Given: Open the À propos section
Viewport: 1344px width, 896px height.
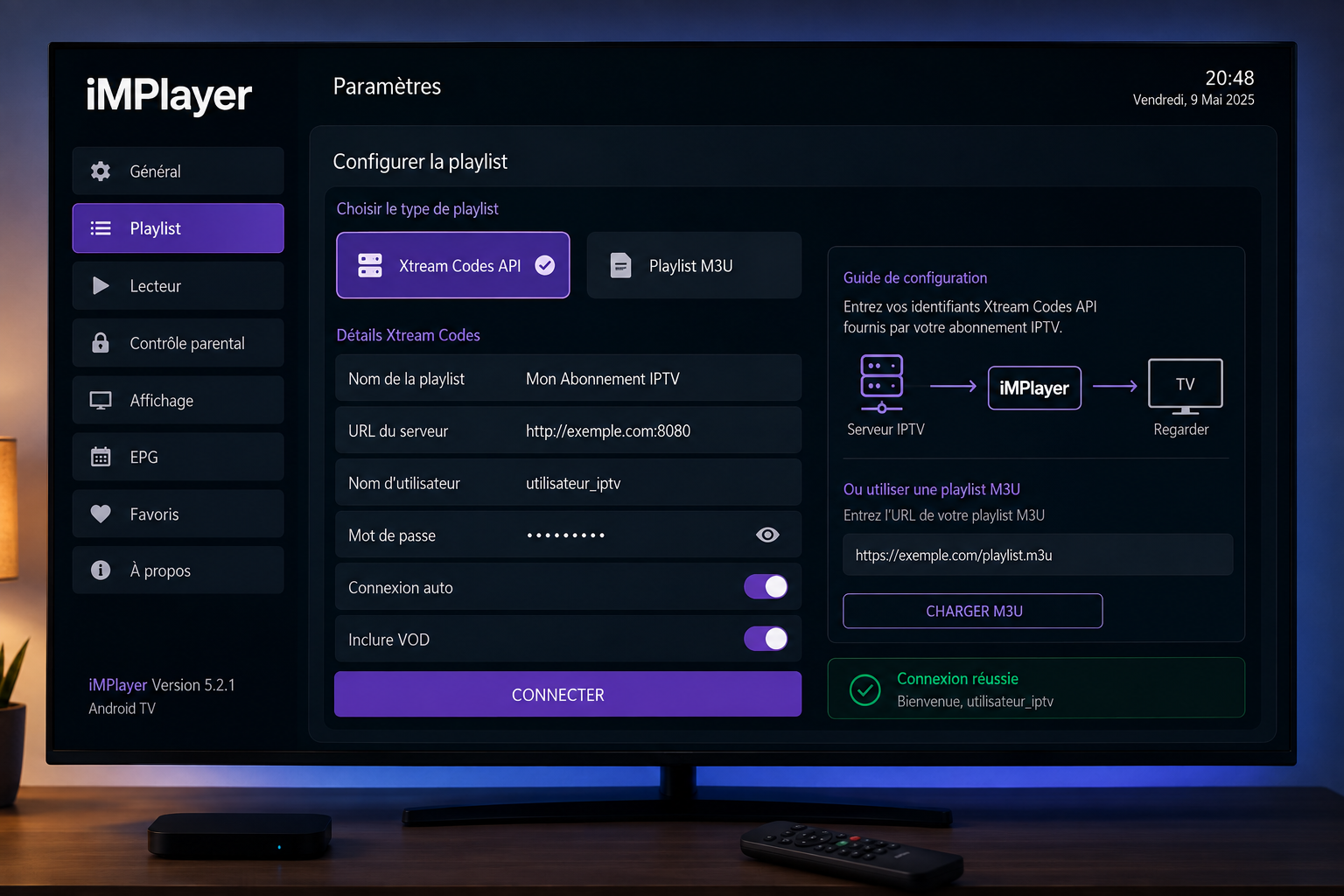Looking at the screenshot, I should (x=178, y=570).
